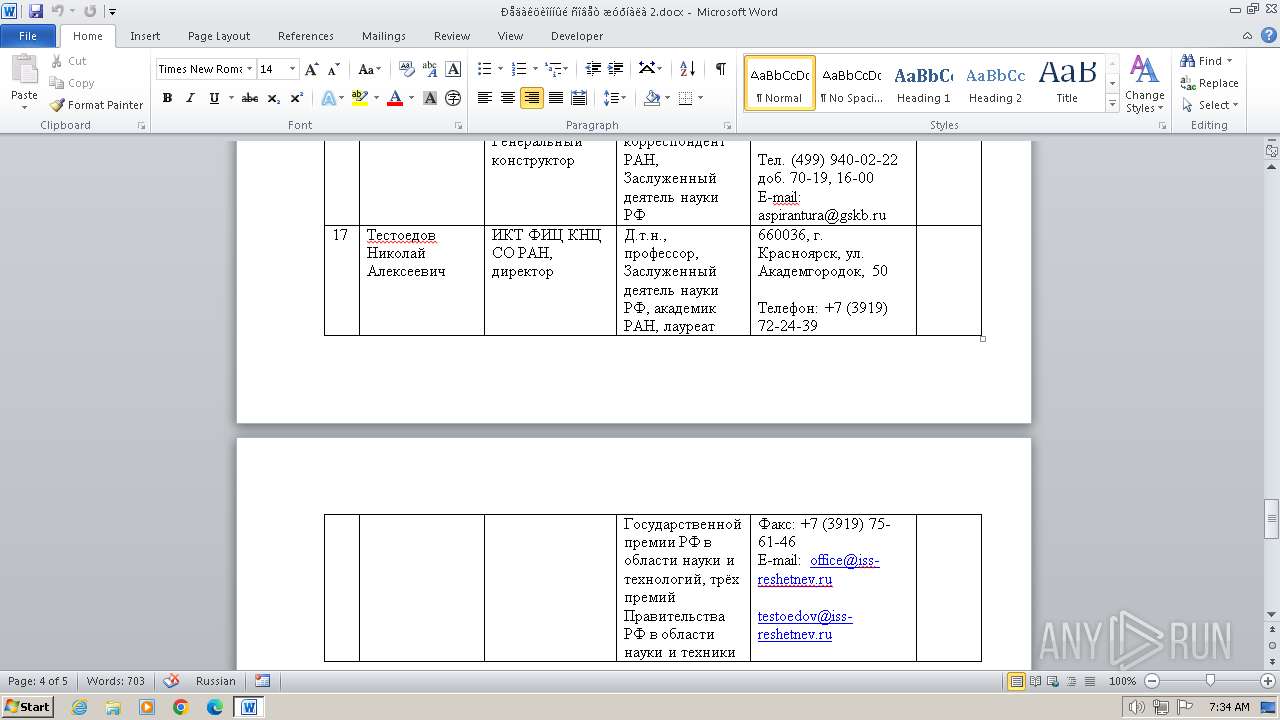Adjust the zoom slider handle
Viewport: 1280px width, 720px height.
click(x=1210, y=681)
